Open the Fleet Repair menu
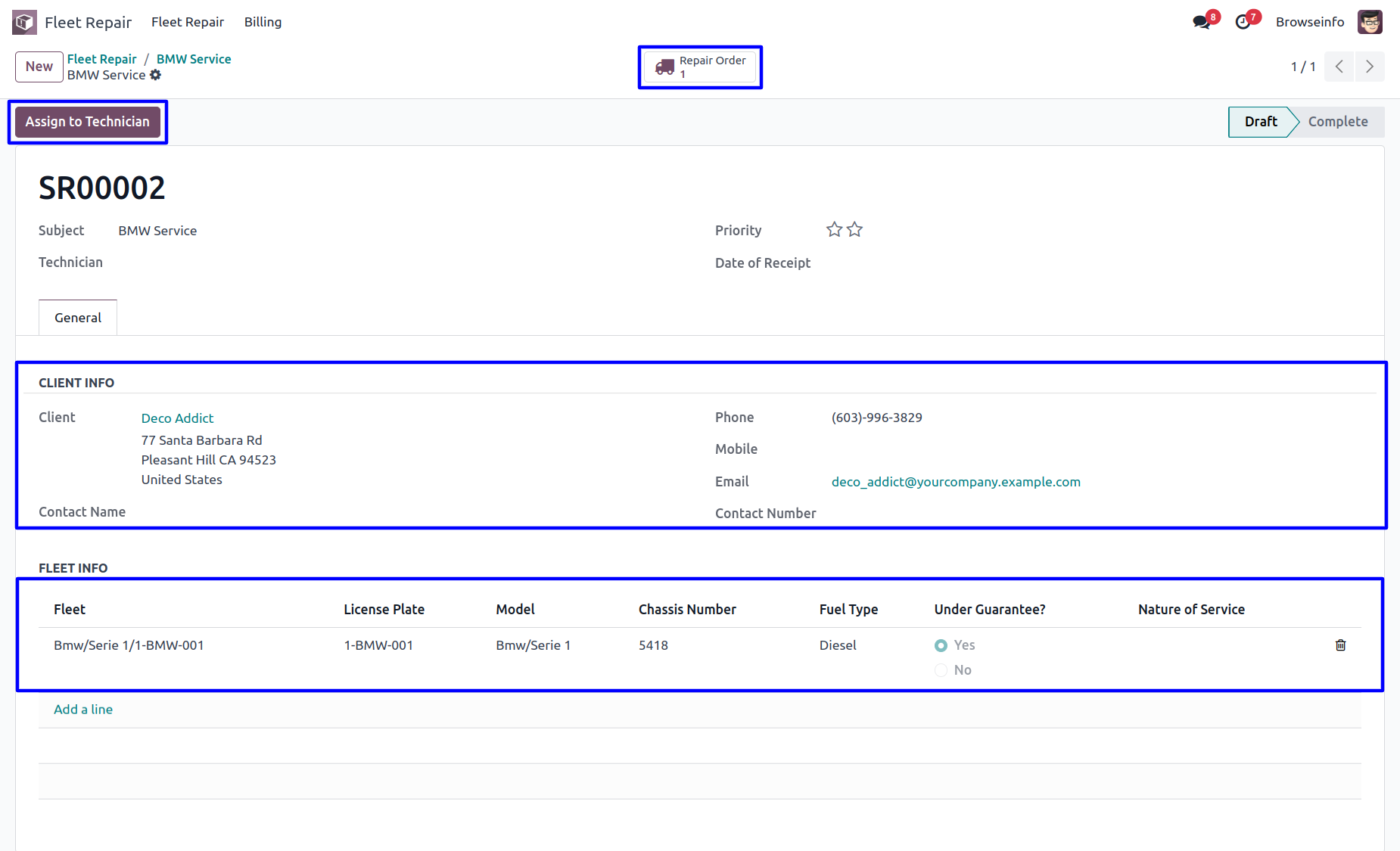 coord(187,22)
